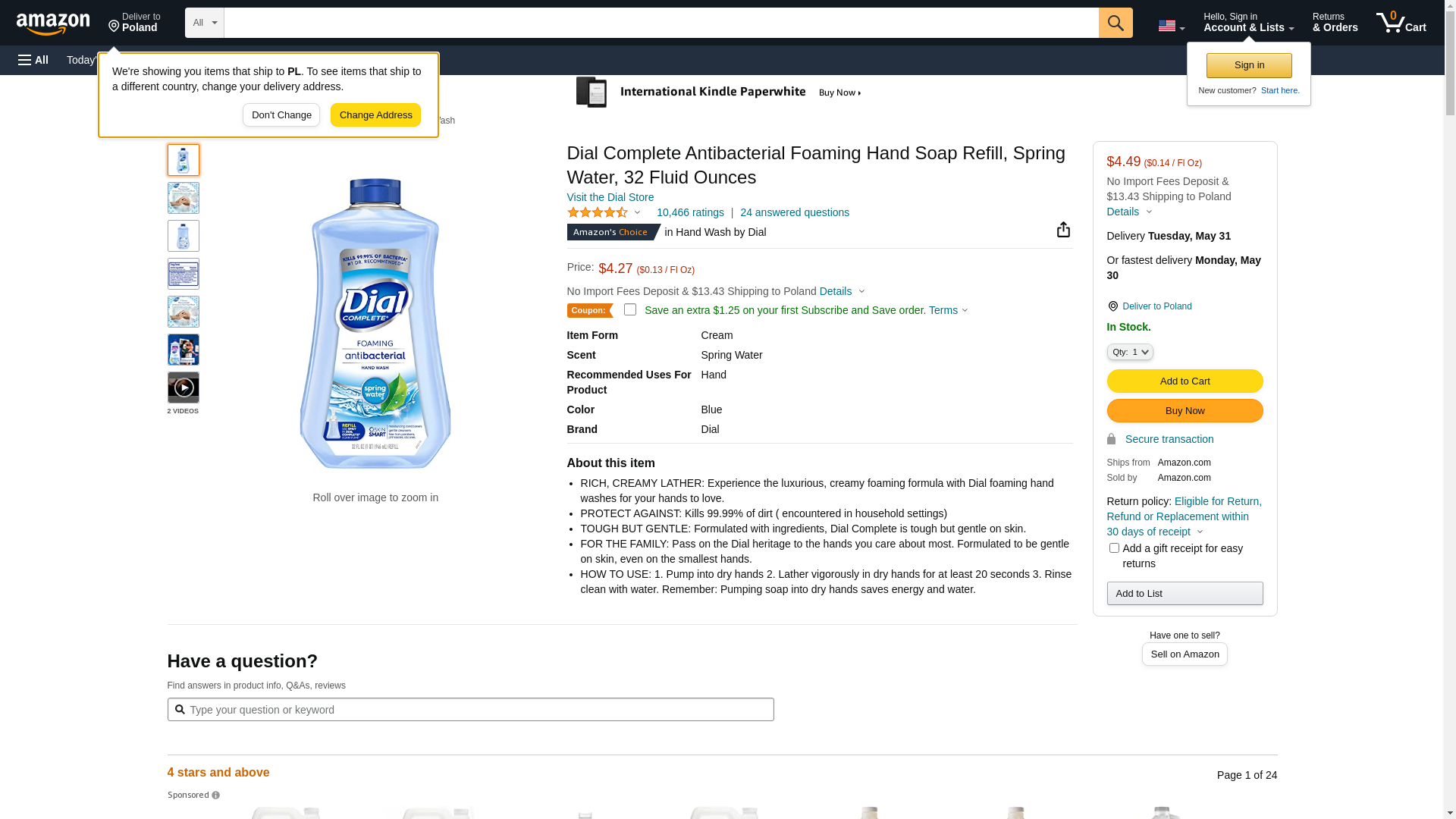Go to Returns & Orders

click(x=1335, y=23)
